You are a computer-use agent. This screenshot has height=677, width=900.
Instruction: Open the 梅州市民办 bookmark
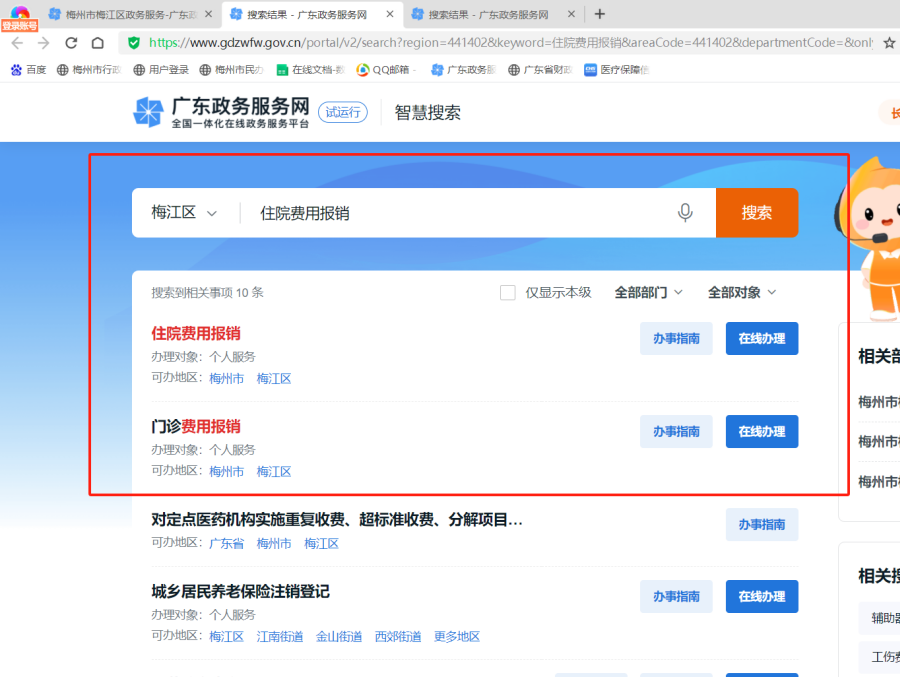(x=232, y=69)
